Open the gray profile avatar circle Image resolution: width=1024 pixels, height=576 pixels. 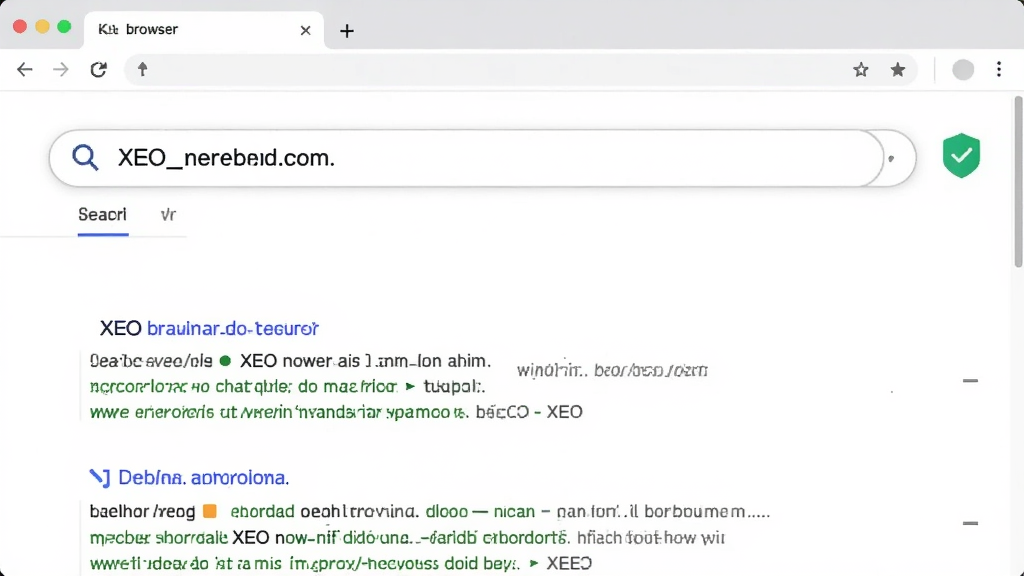[x=963, y=70]
